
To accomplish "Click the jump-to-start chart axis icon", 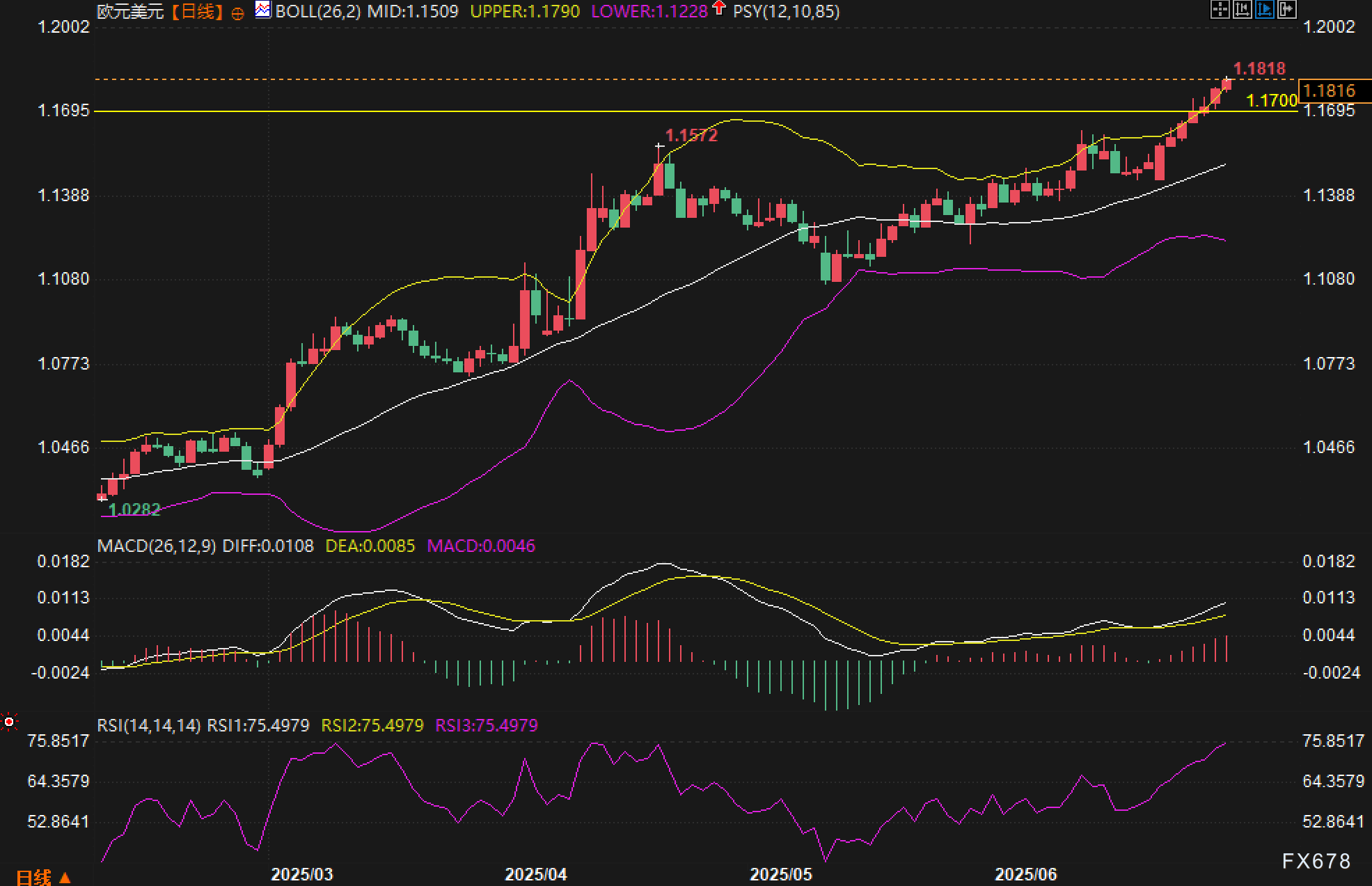I will [x=1242, y=10].
